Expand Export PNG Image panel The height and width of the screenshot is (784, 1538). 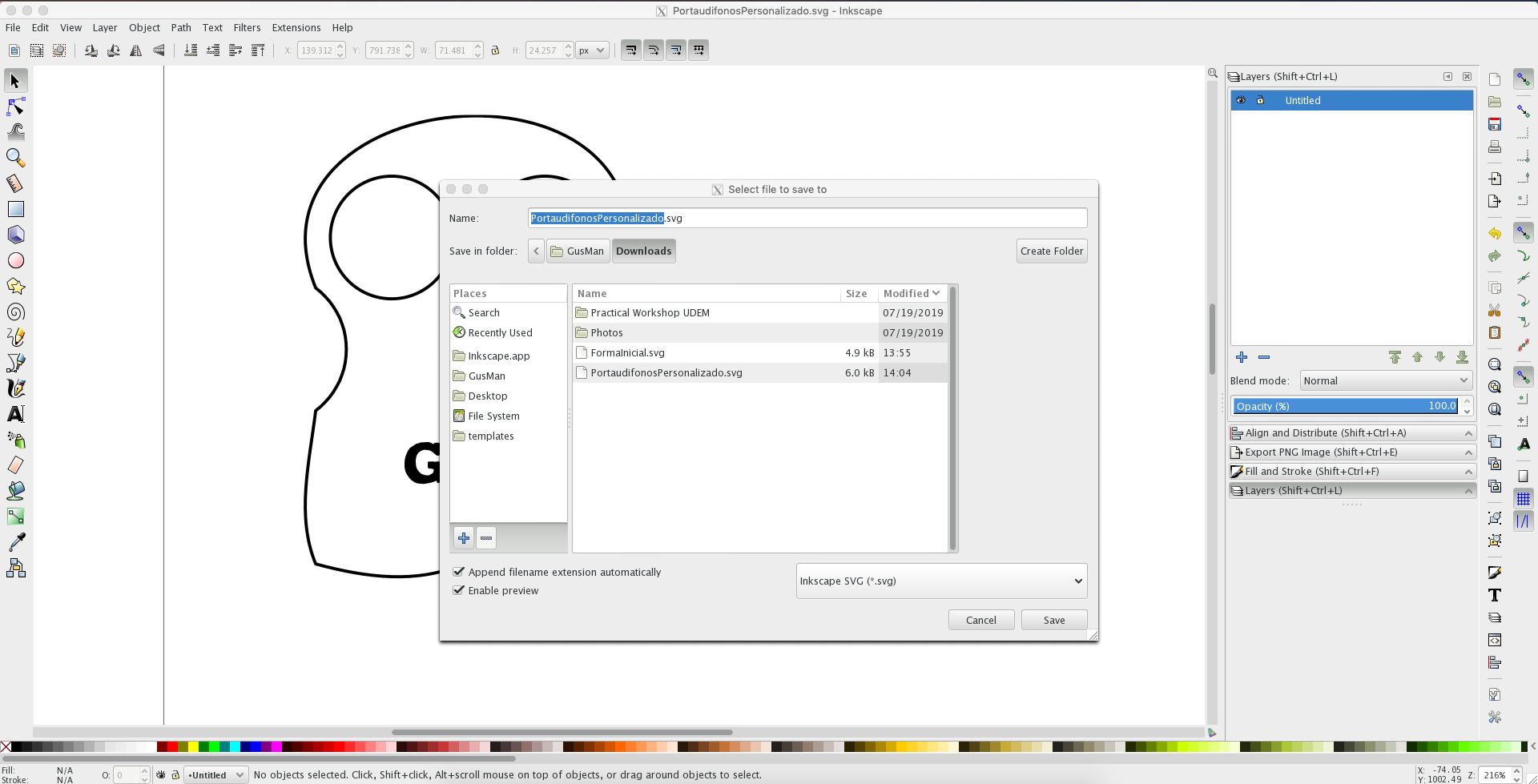point(1352,452)
